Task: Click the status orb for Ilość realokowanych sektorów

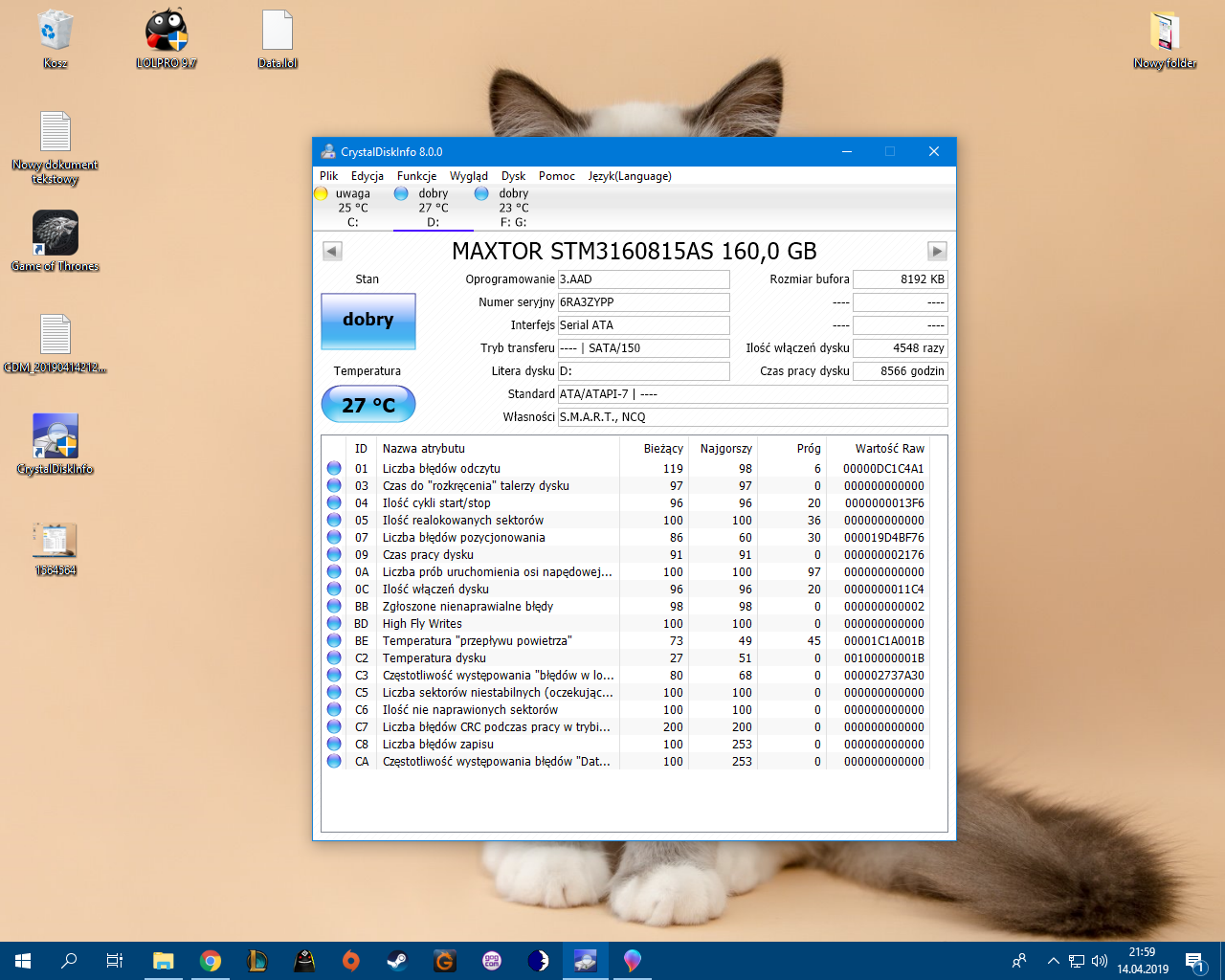Action: pyautogui.click(x=334, y=521)
